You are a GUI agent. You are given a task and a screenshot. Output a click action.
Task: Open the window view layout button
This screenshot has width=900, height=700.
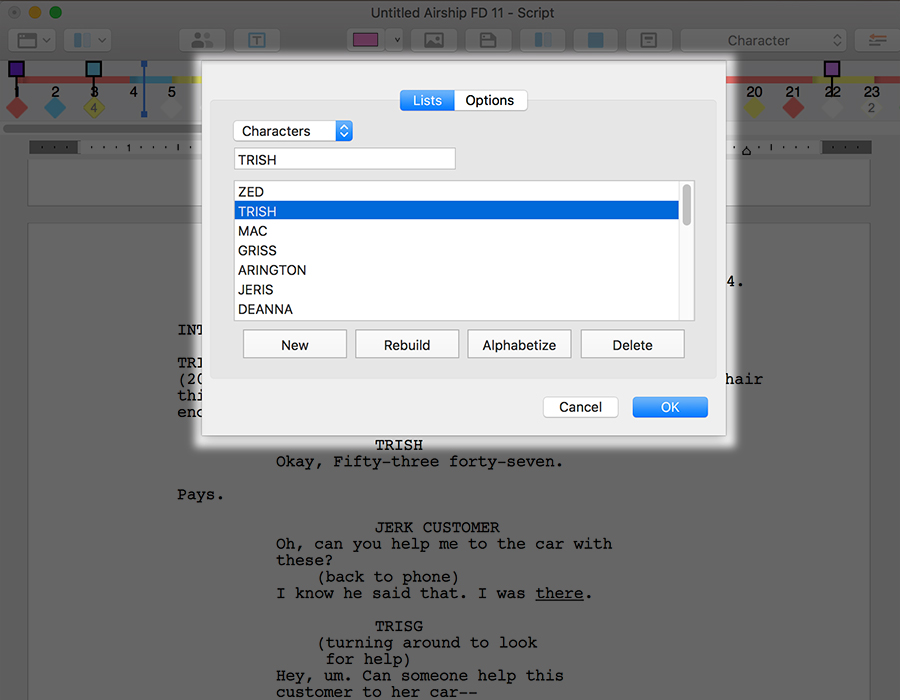coord(32,40)
